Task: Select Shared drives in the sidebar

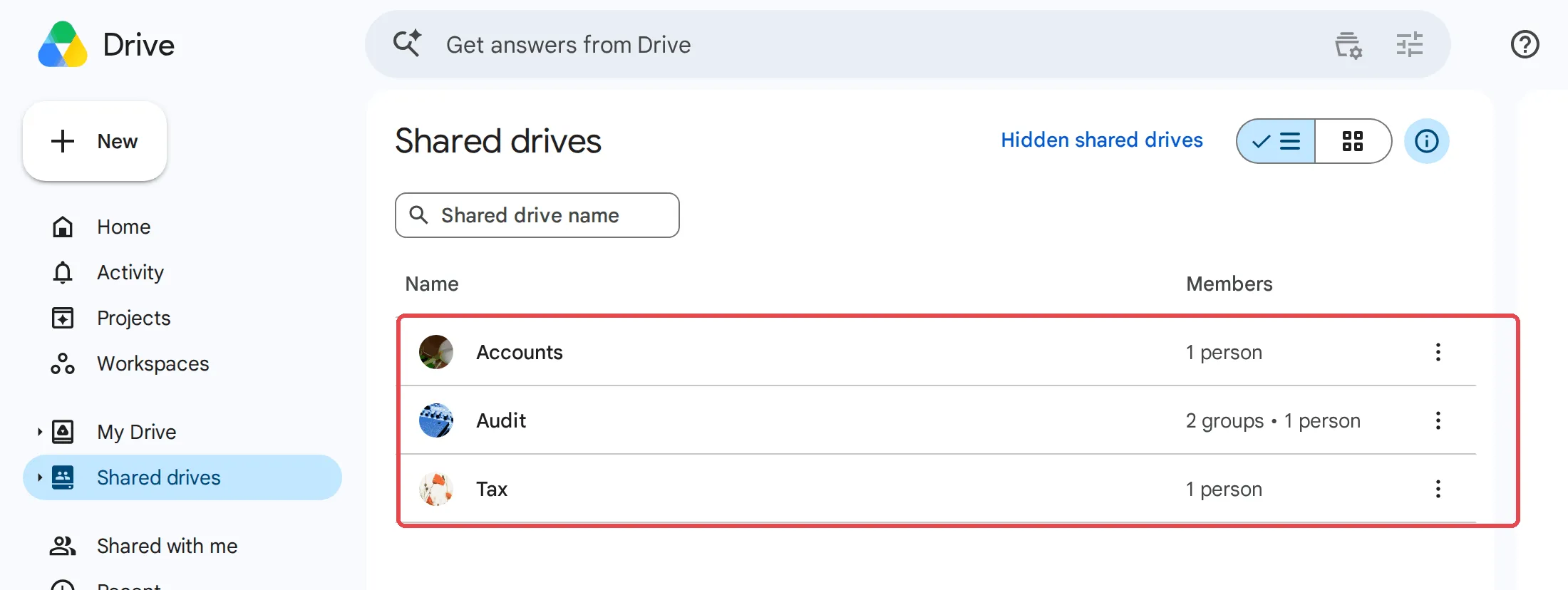Action: pos(182,477)
